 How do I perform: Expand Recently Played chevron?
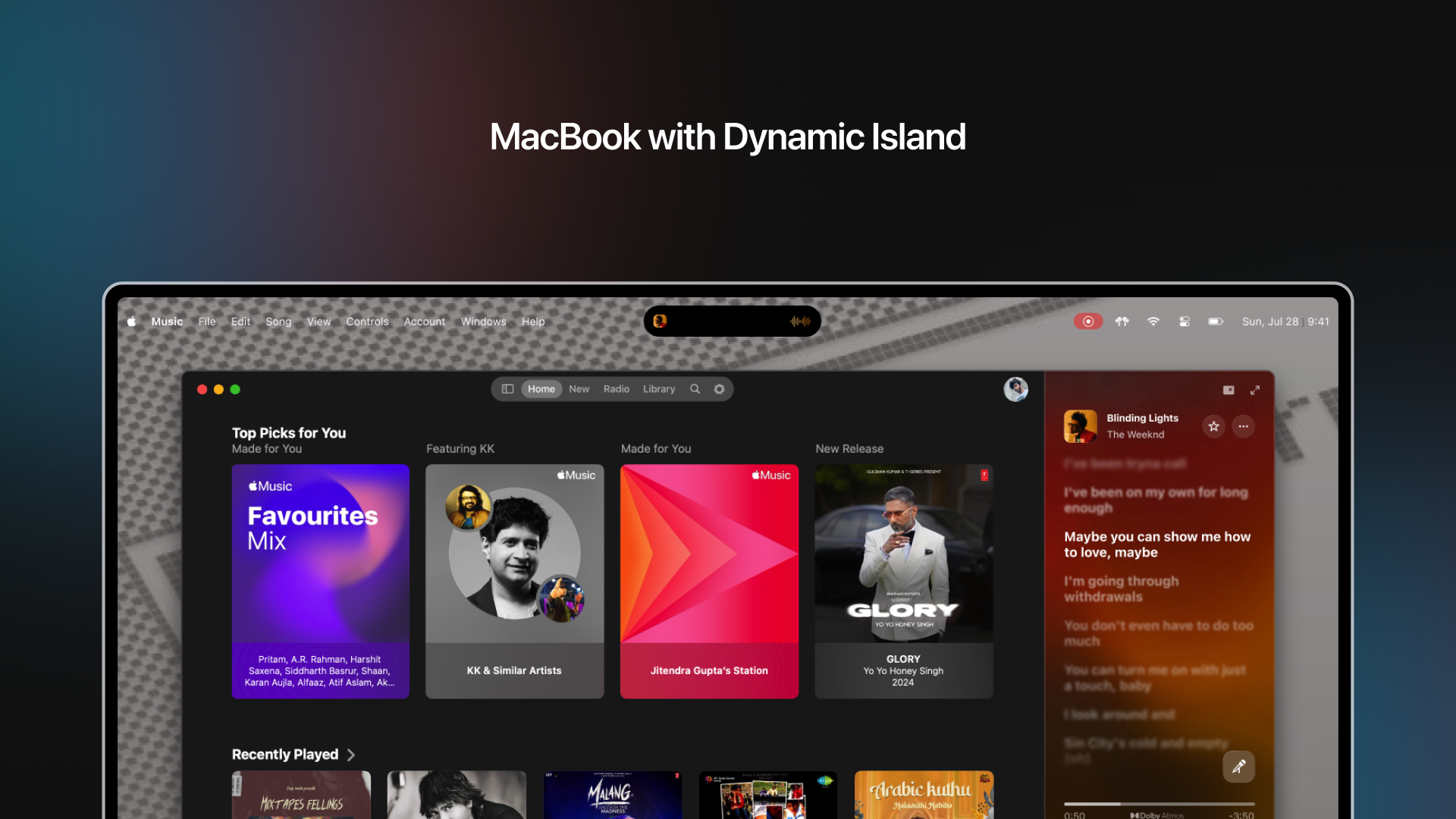tap(350, 755)
